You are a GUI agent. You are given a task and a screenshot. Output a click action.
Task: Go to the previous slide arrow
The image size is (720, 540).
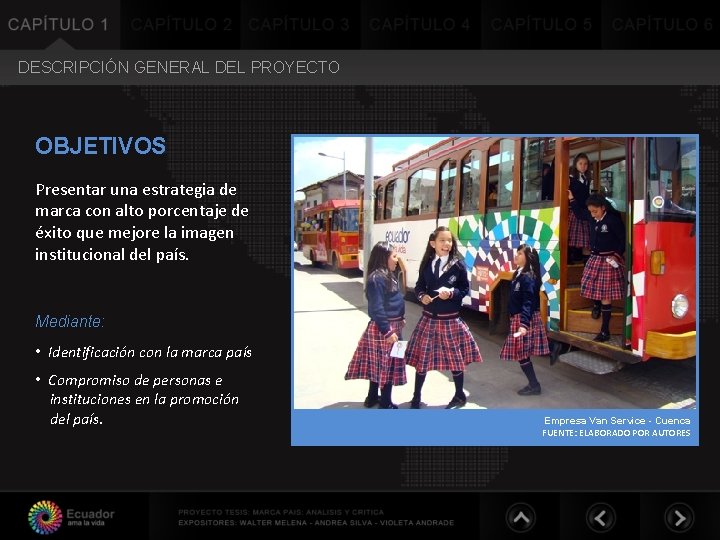click(x=601, y=518)
